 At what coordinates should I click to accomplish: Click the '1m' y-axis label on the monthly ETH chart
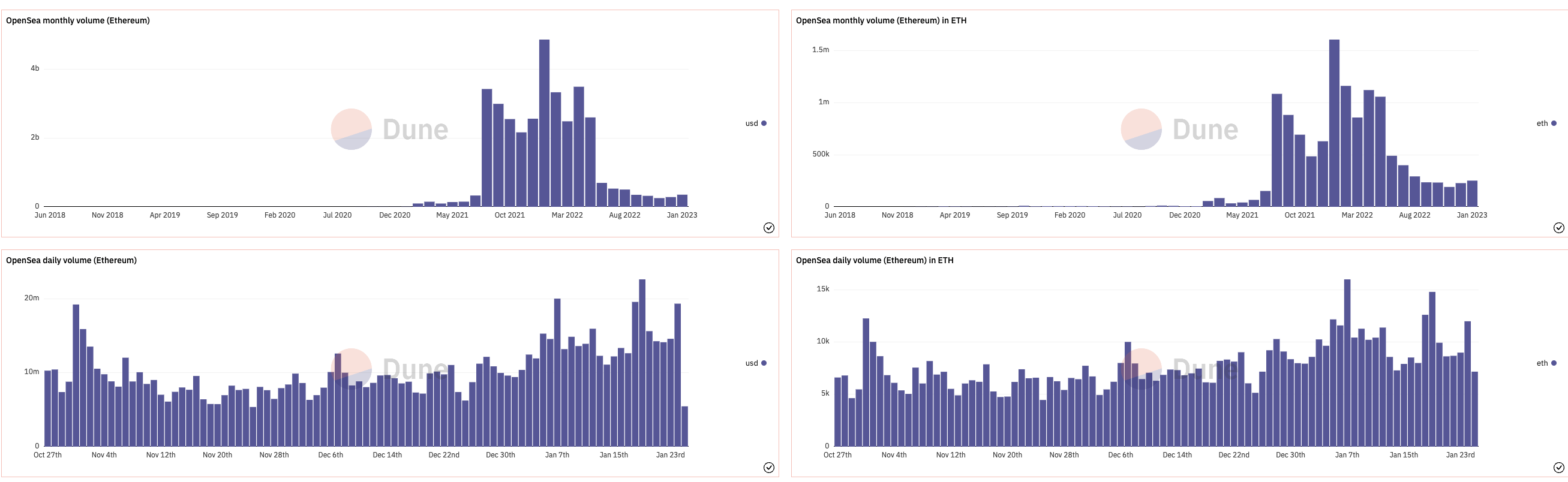(824, 103)
